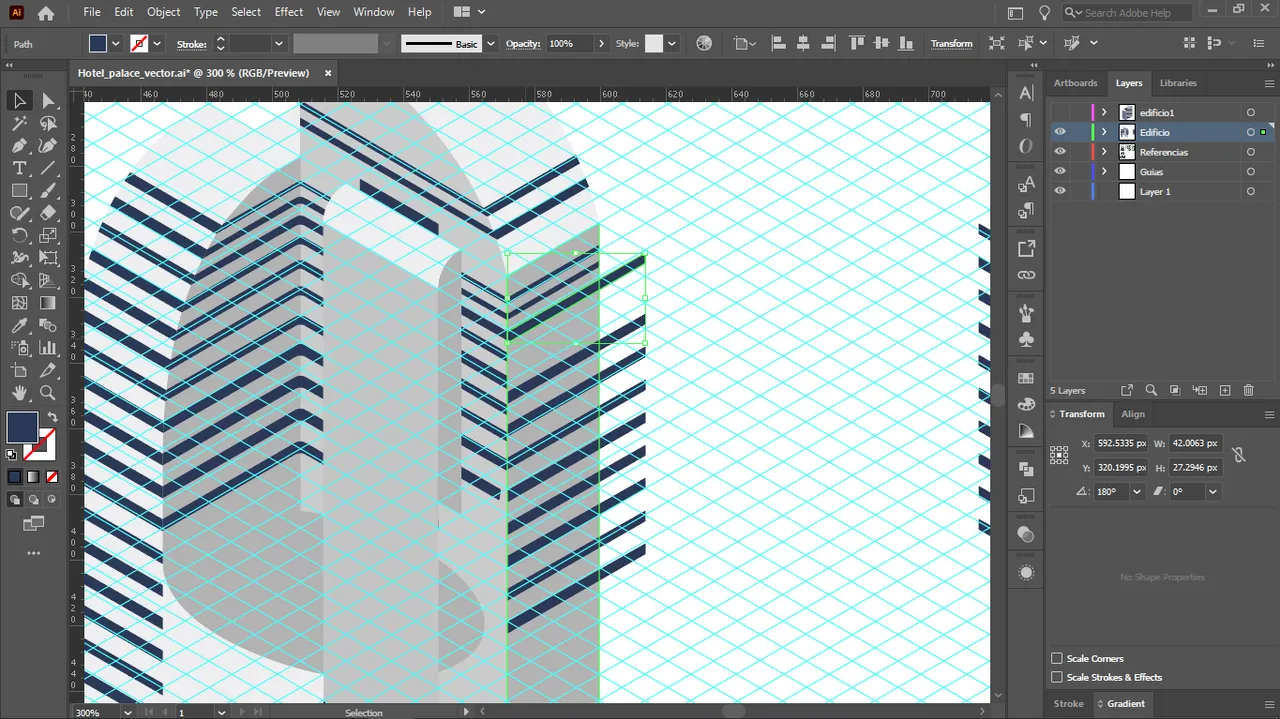
Task: Select the Gradient tool in toolbar
Action: click(x=48, y=303)
